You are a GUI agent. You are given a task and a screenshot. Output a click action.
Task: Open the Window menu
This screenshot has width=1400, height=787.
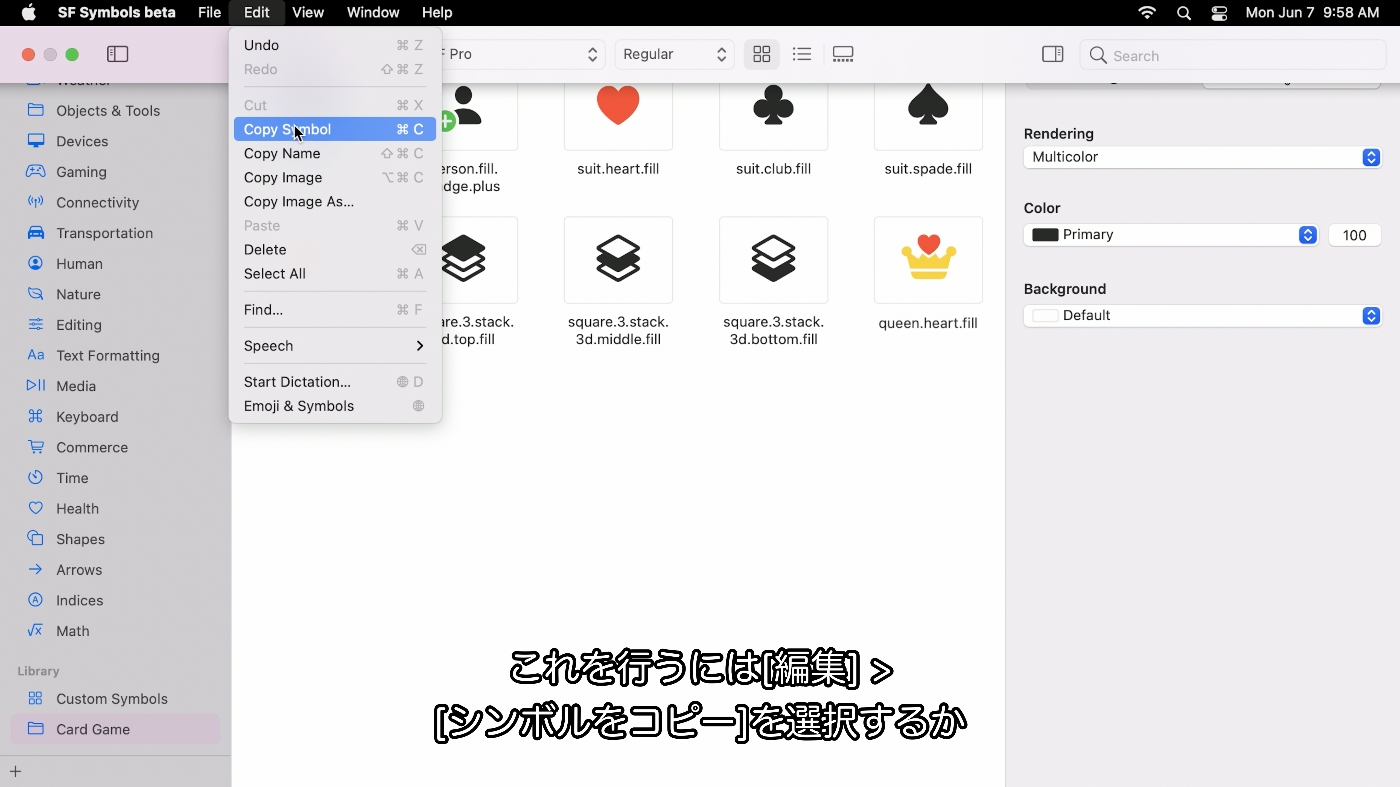click(x=373, y=13)
